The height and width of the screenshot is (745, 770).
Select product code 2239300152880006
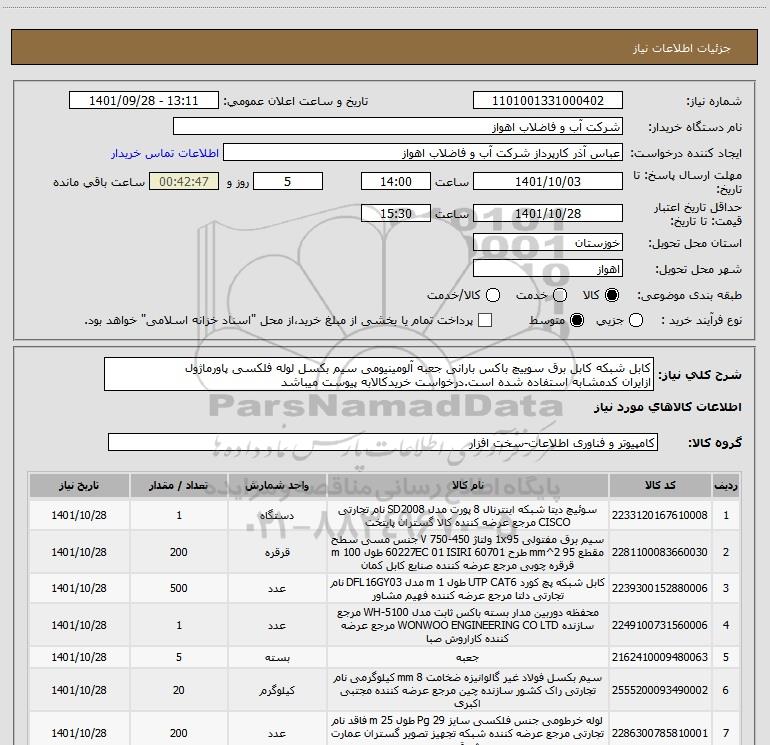point(660,588)
